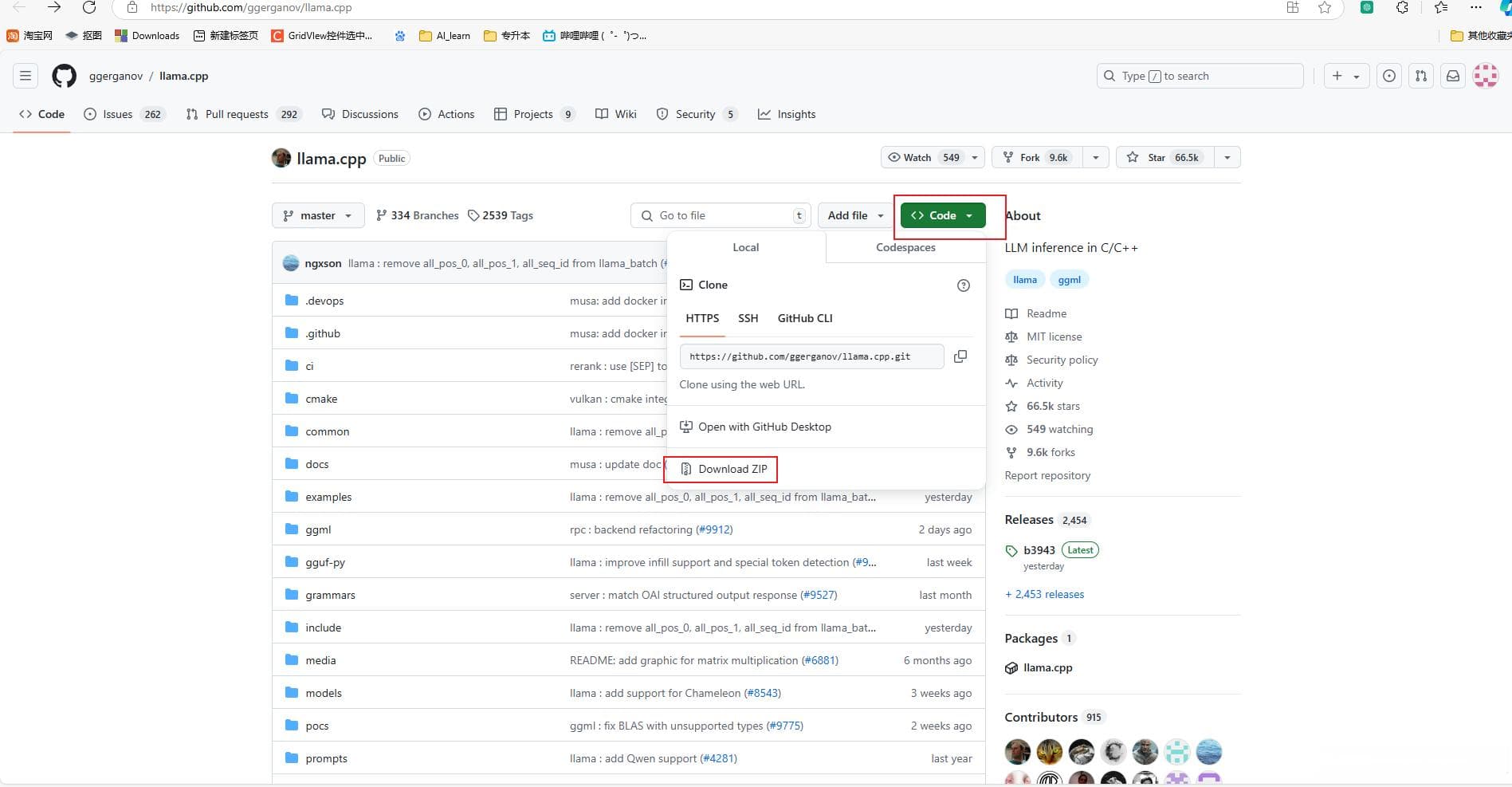Open the Discussions tab
1512x787 pixels.
(x=360, y=114)
